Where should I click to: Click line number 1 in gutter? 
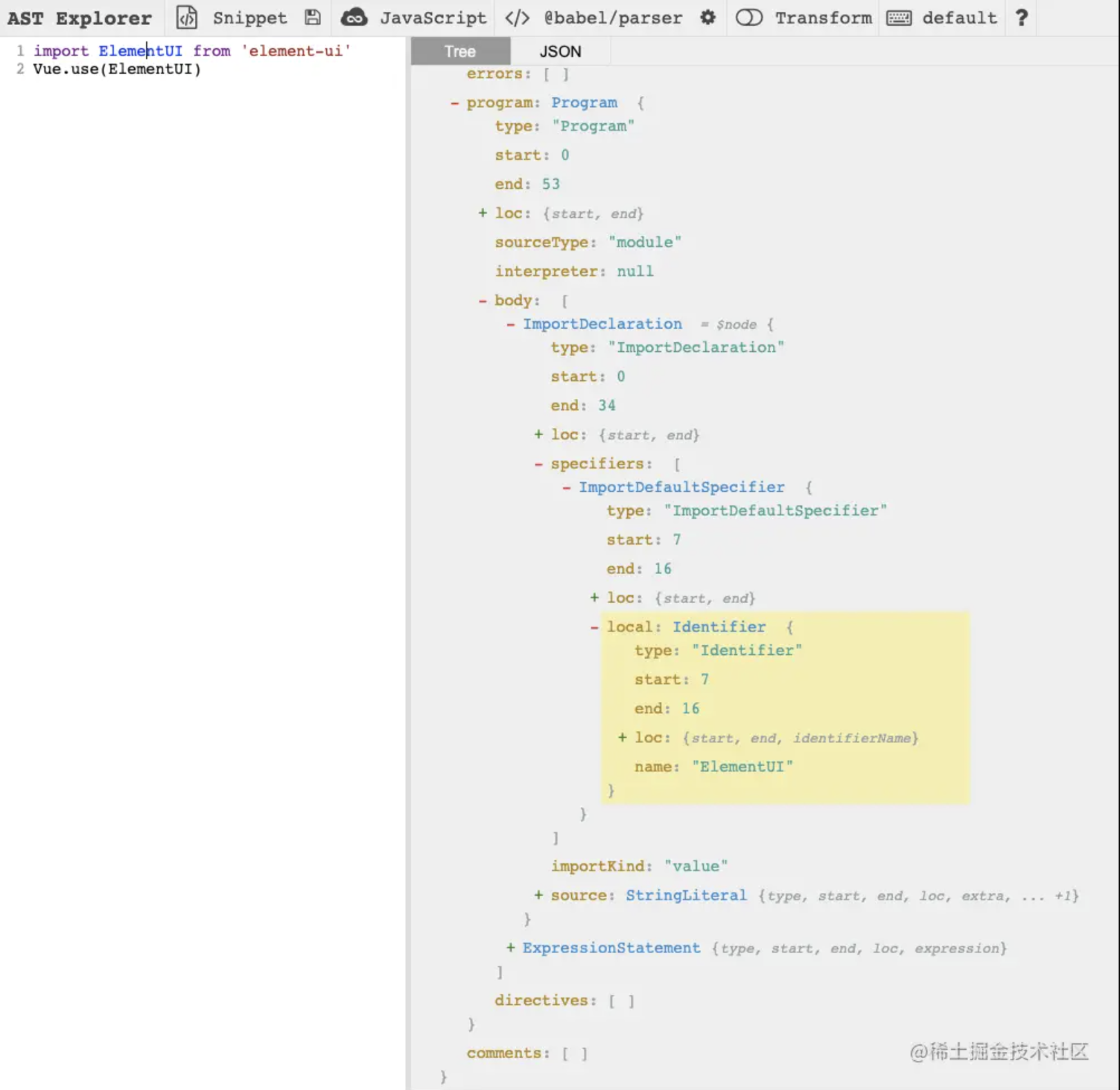[21, 51]
